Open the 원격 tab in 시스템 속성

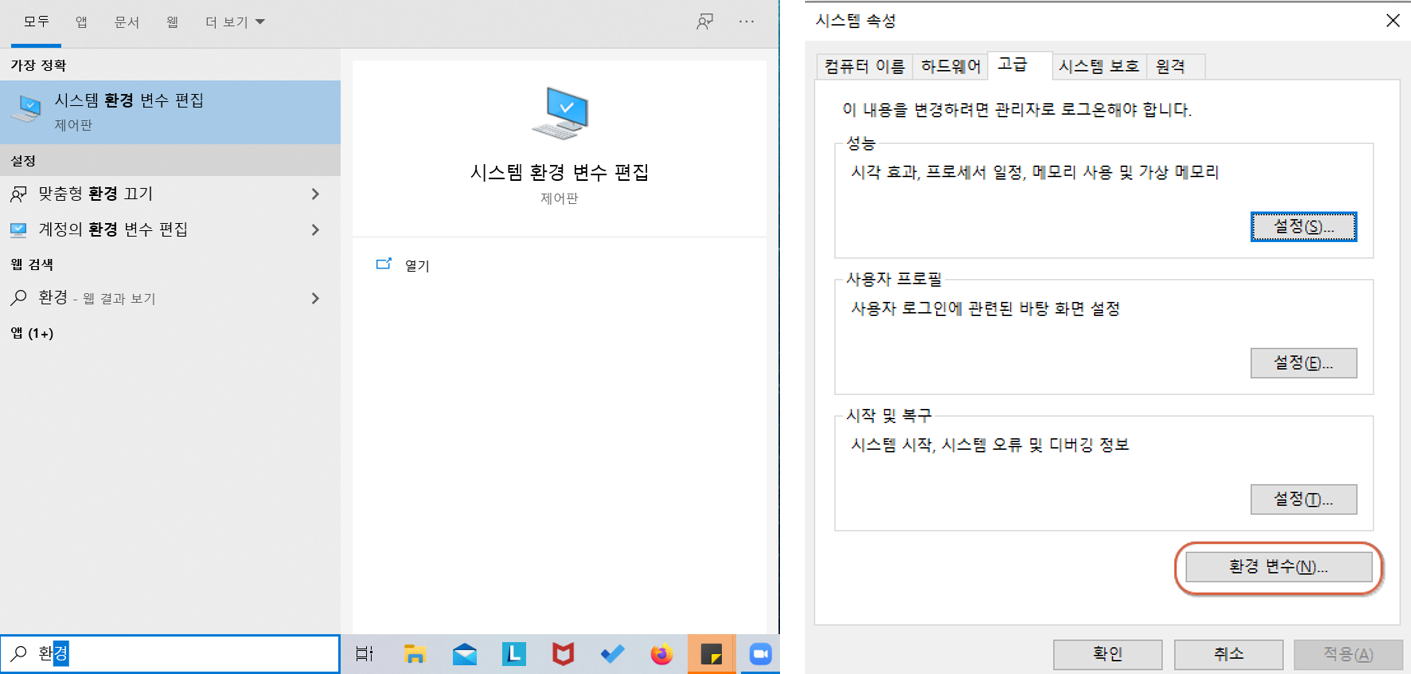coord(1175,67)
